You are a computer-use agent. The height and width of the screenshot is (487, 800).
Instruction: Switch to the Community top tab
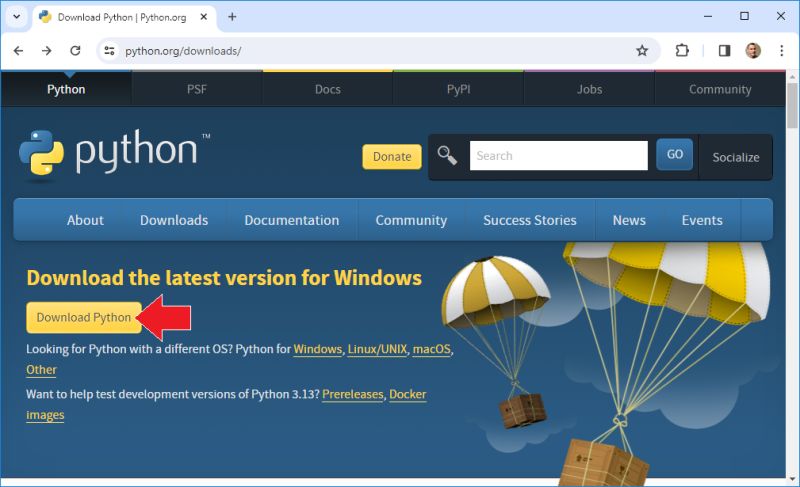click(x=720, y=89)
